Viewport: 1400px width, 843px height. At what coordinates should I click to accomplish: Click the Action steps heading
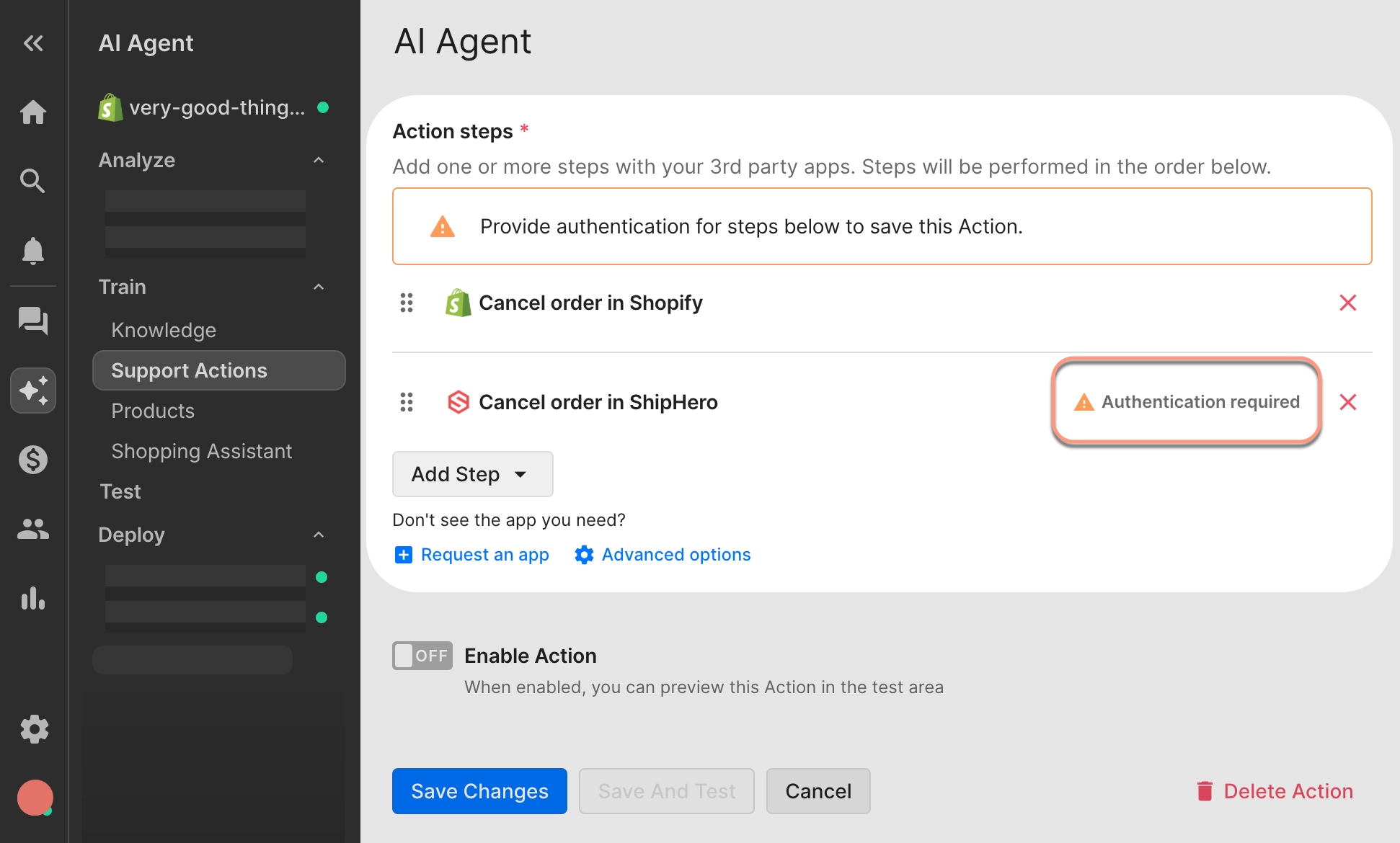point(453,131)
